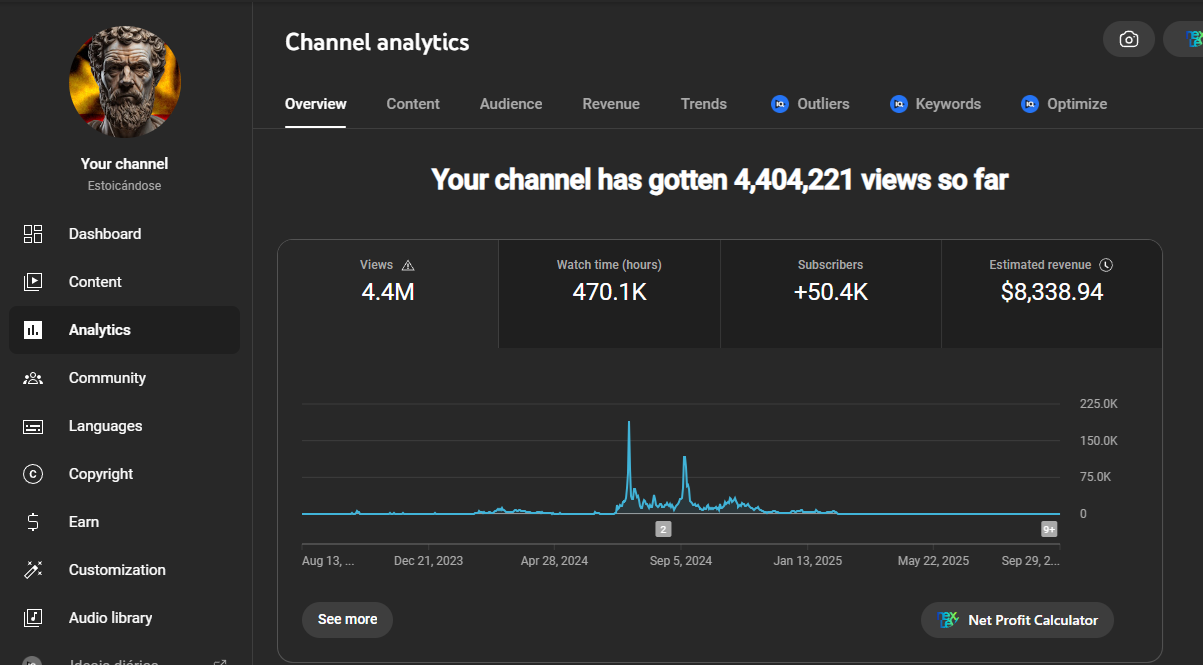Click the Earn dollar sign icon
The height and width of the screenshot is (665, 1203).
(x=33, y=522)
